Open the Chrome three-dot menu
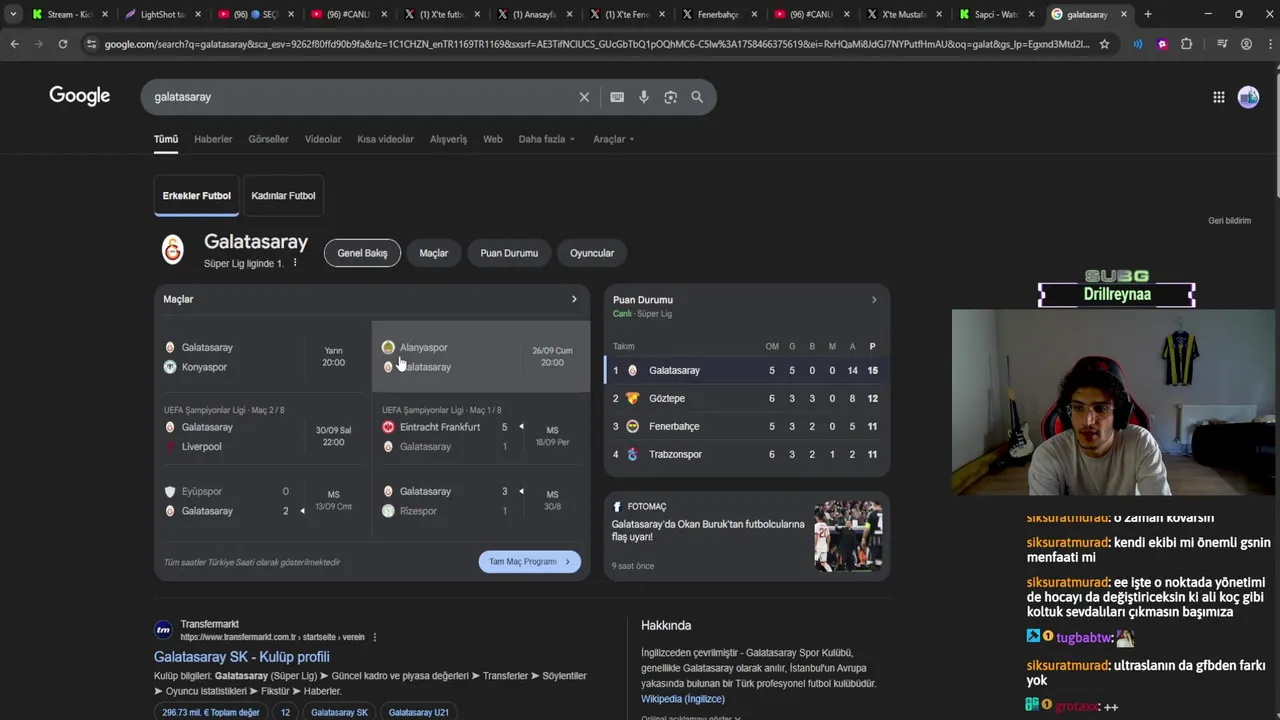 click(x=1268, y=44)
